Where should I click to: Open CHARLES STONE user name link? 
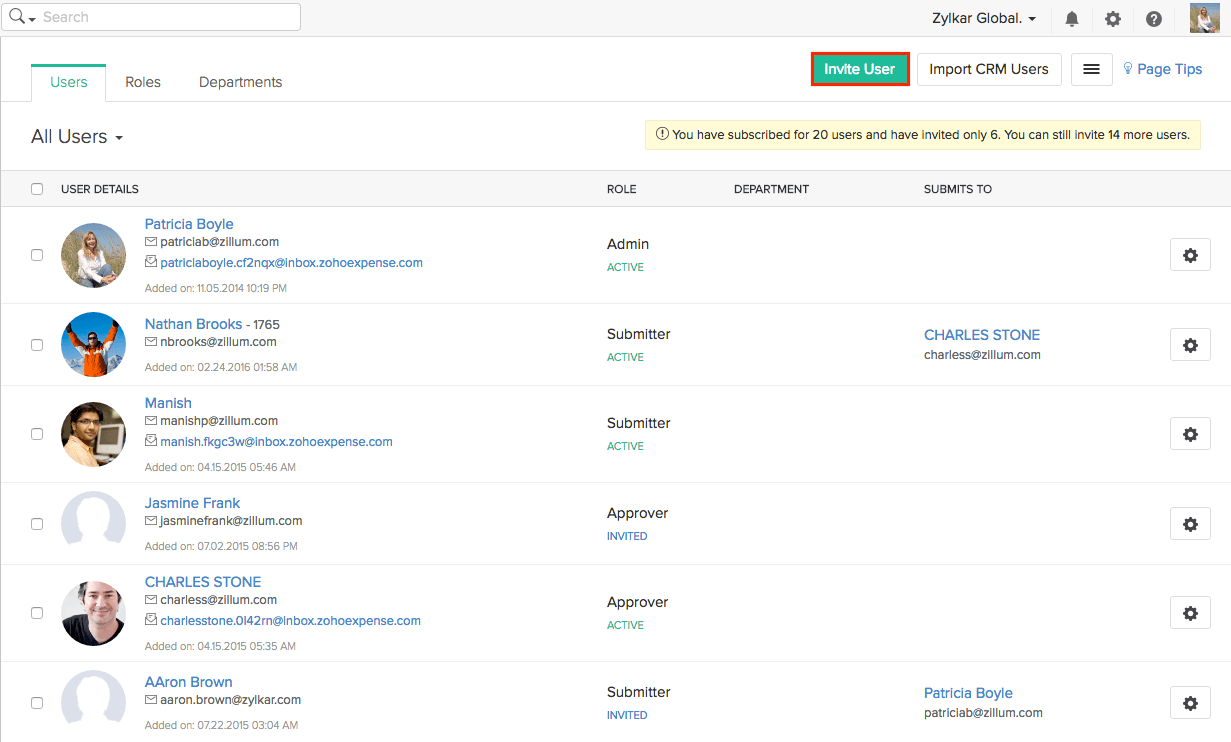pyautogui.click(x=203, y=582)
